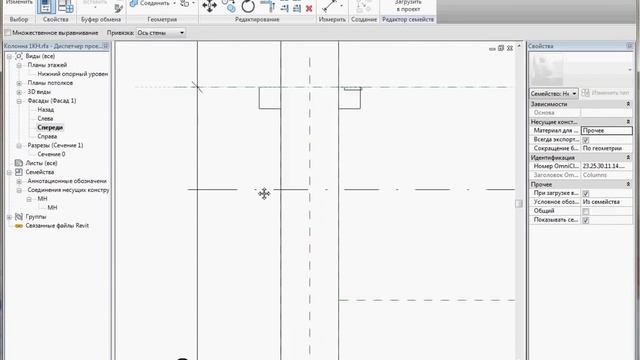Select the Measure between points tool
This screenshot has height=360, width=640.
(329, 6)
